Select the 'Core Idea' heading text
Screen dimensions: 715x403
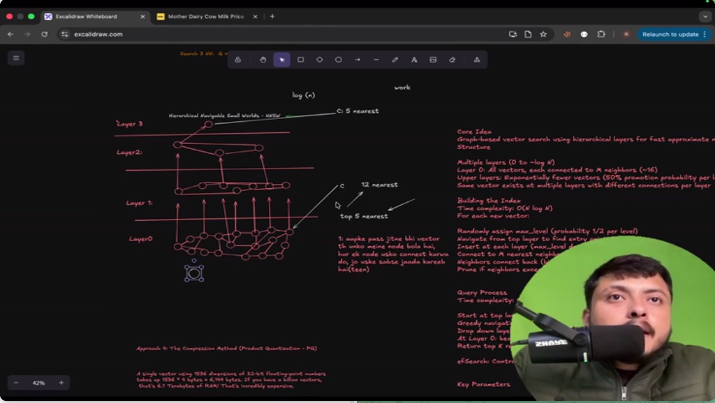(474, 132)
